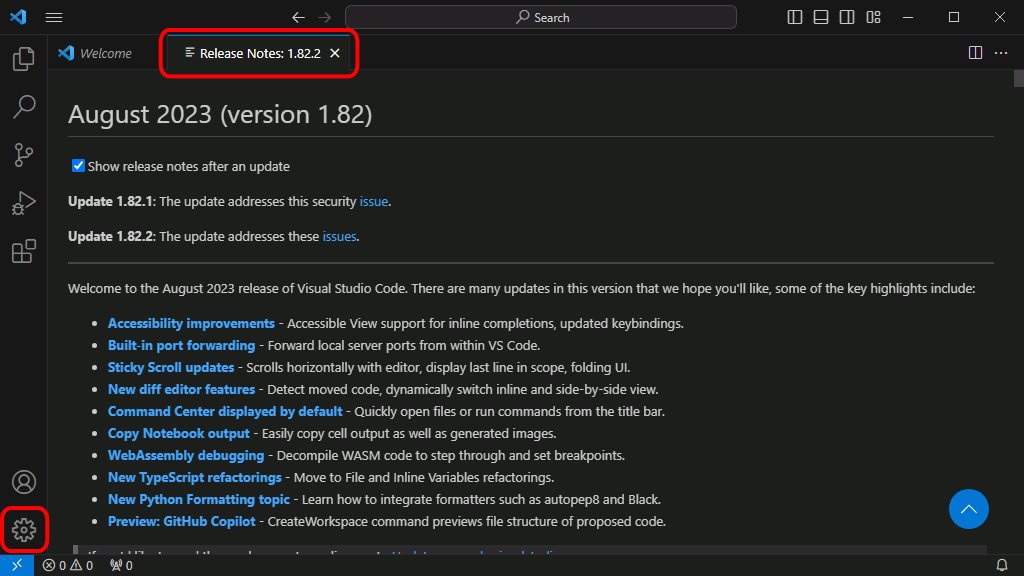Switch to the Welcome tab

point(95,53)
